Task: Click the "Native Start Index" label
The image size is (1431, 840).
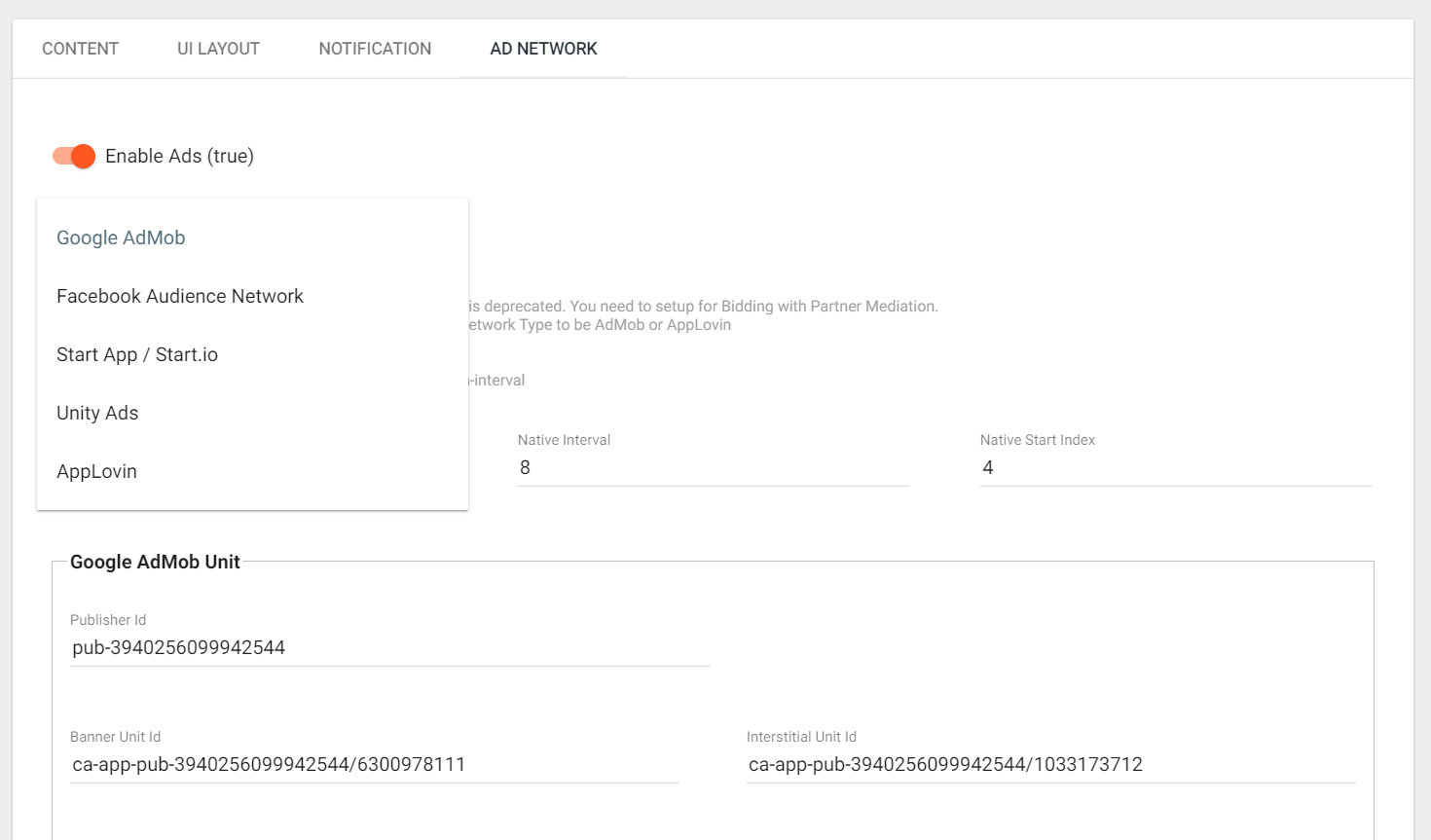Action: tap(1037, 440)
